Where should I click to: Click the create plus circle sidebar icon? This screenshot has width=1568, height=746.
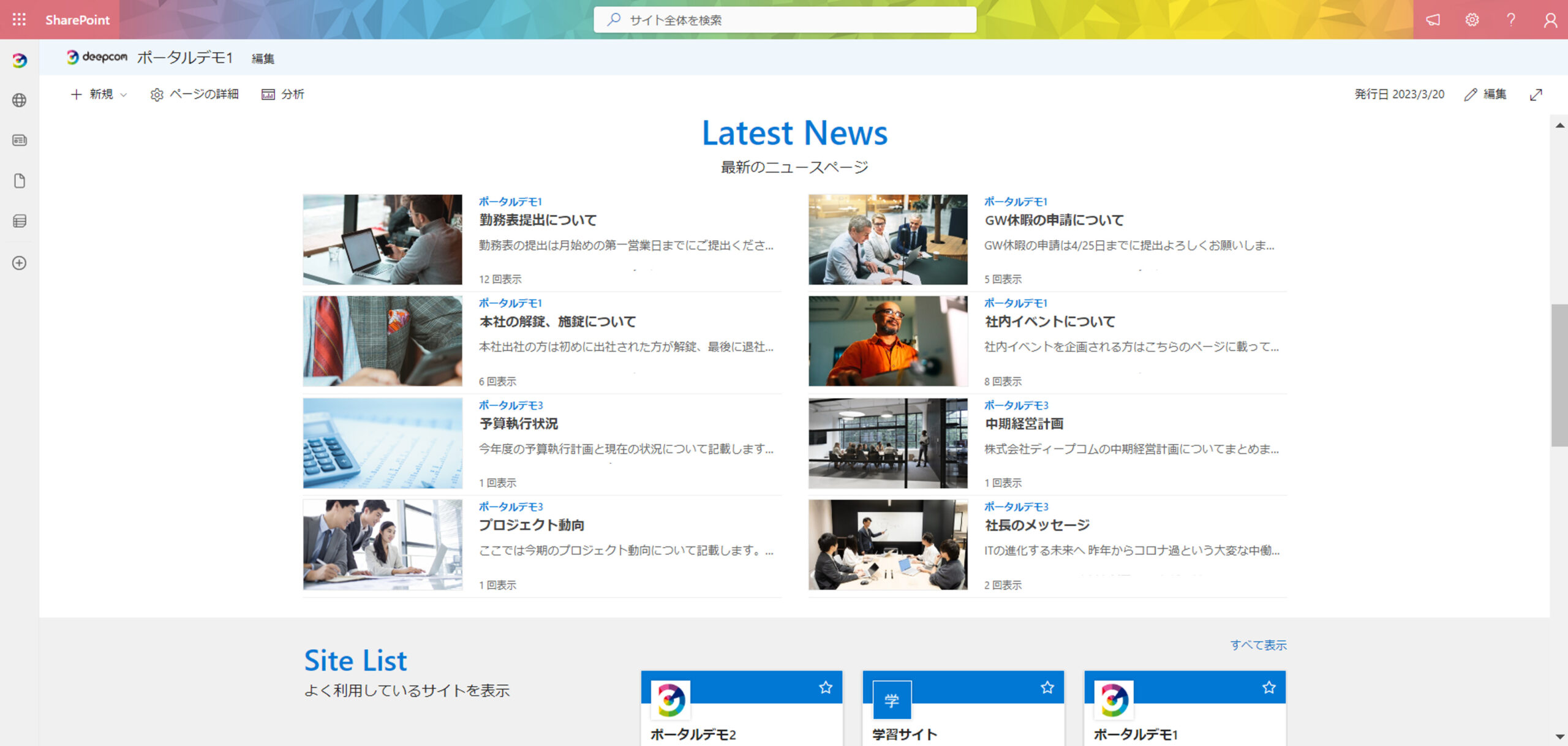tap(19, 263)
